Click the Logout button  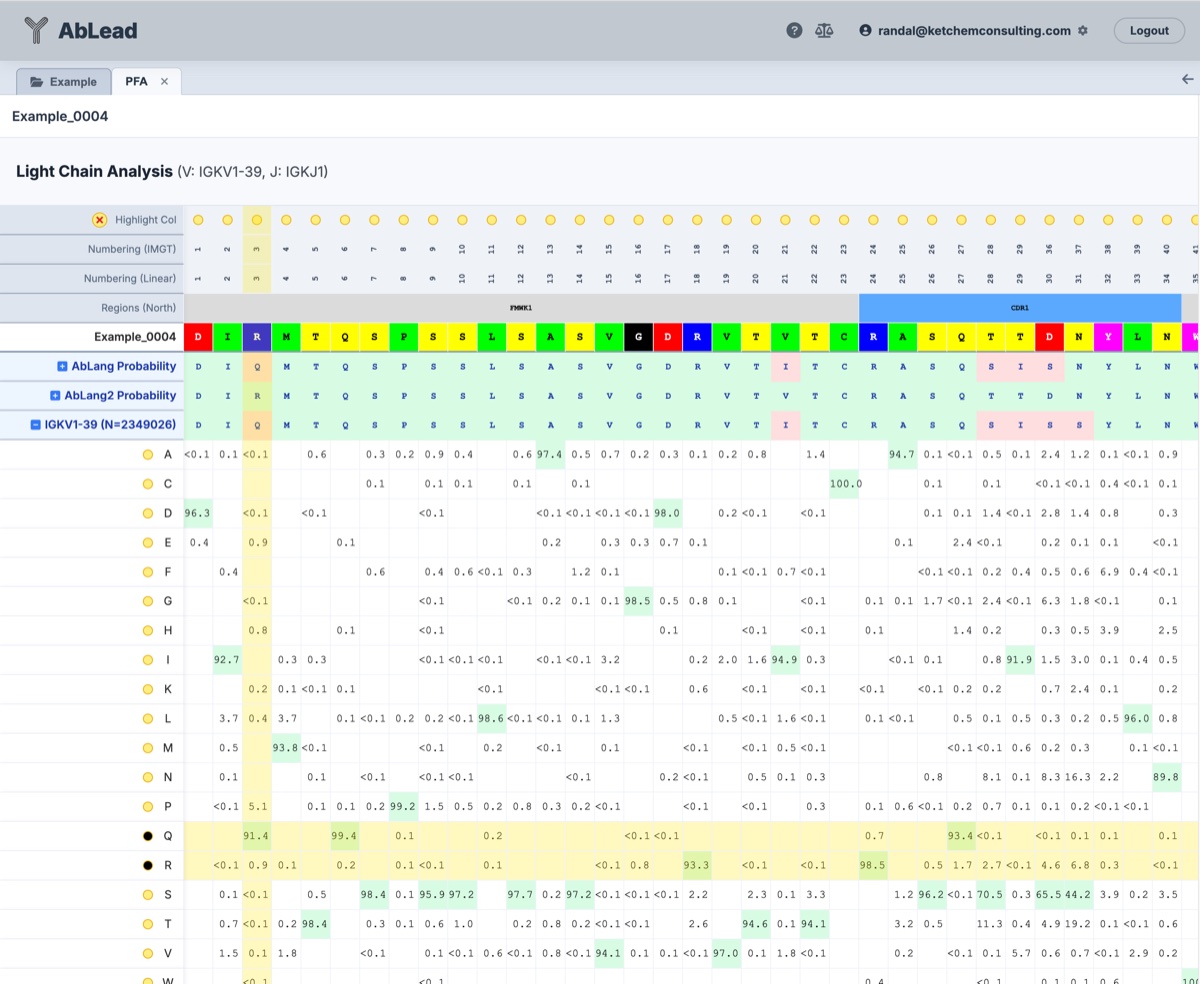click(1149, 31)
